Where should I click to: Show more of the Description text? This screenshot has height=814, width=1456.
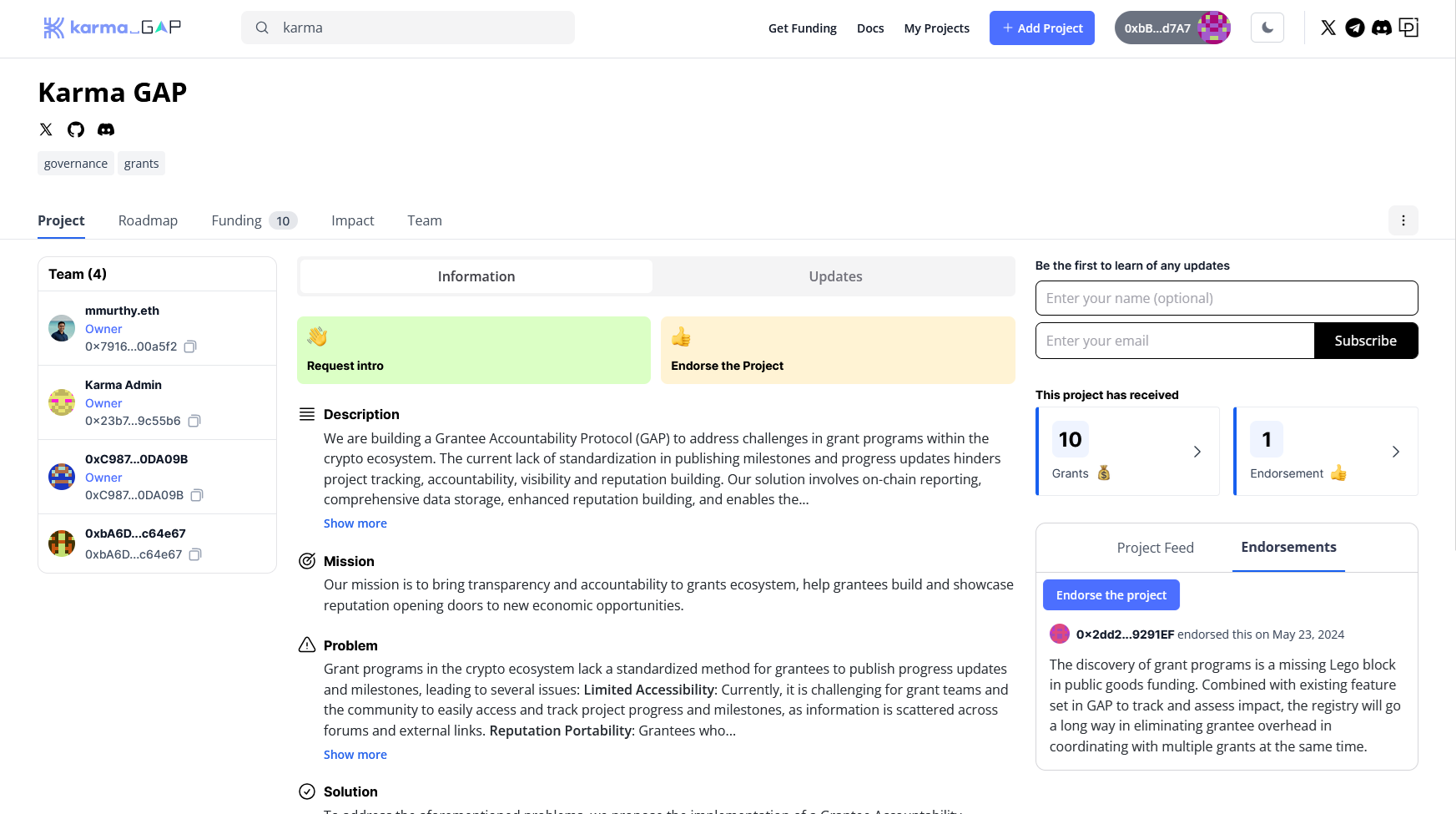click(355, 523)
